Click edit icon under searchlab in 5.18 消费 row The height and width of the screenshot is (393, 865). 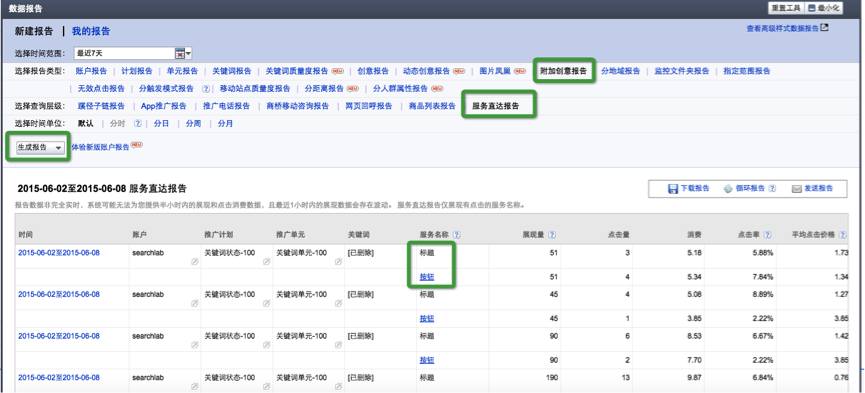(195, 262)
